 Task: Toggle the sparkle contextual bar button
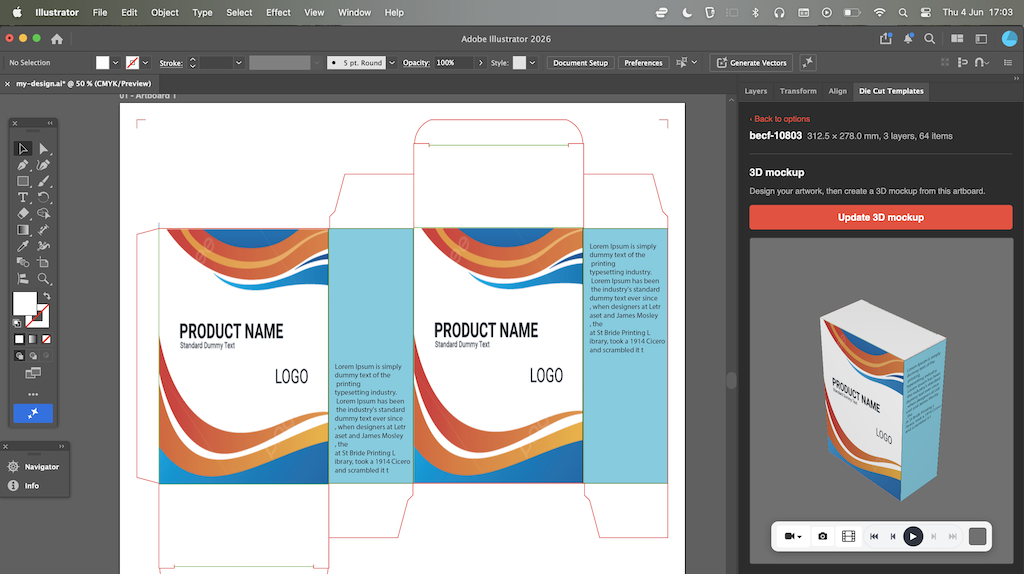808,63
